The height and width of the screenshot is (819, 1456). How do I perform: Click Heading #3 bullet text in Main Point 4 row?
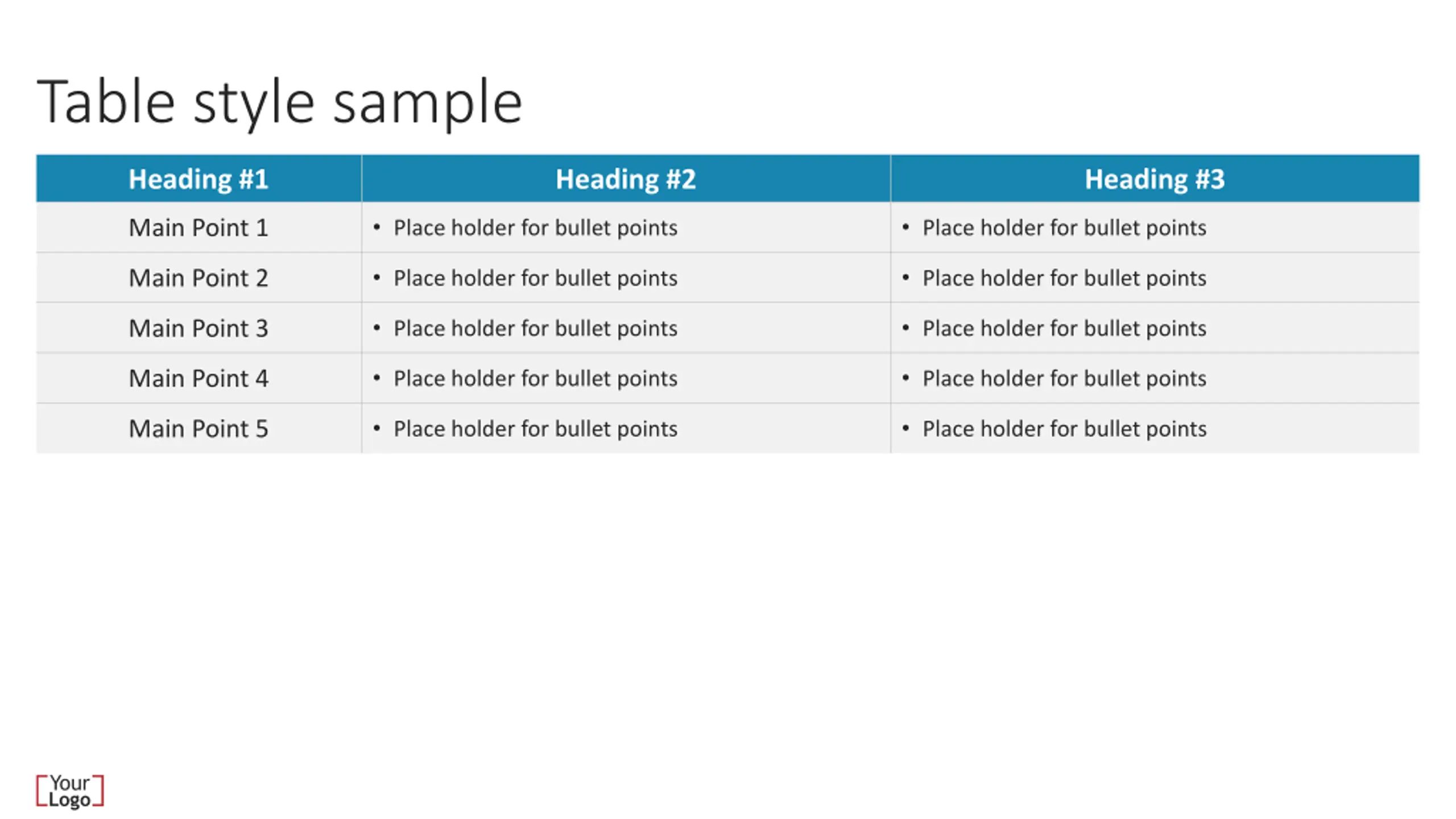click(1064, 378)
